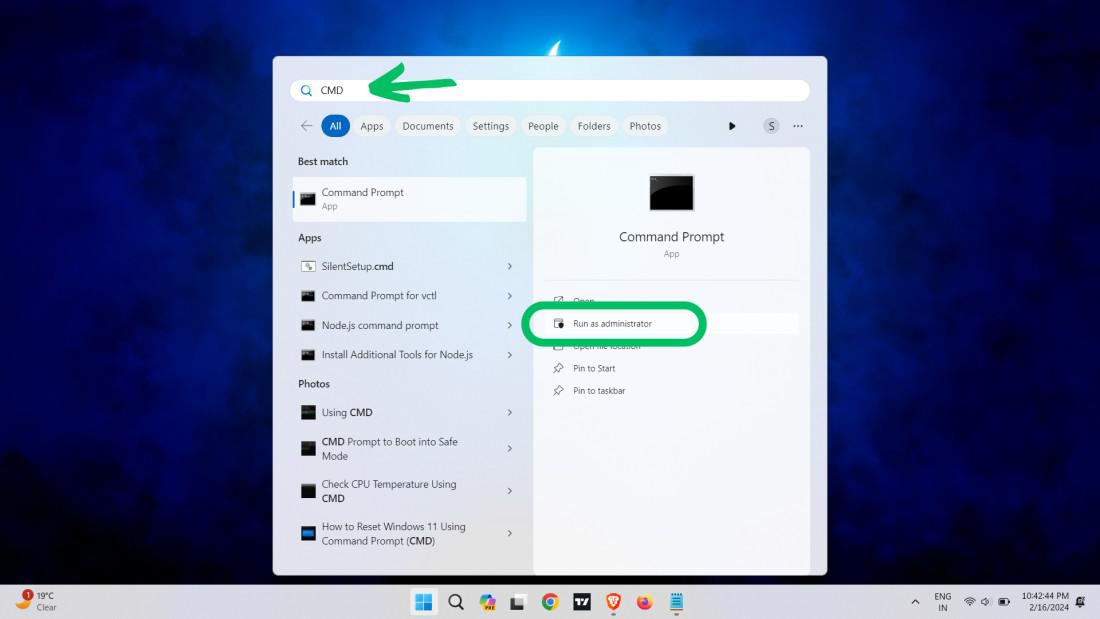Click the volume speaker tray icon
Image resolution: width=1100 pixels, height=619 pixels.
click(986, 602)
